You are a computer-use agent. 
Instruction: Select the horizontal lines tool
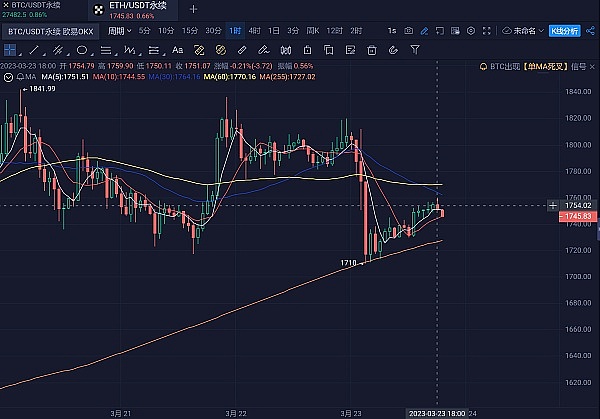point(106,50)
